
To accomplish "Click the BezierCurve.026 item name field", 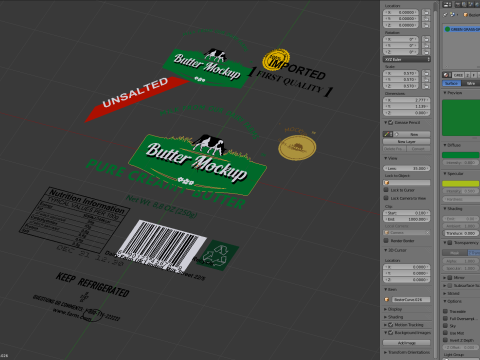I will [x=411, y=299].
